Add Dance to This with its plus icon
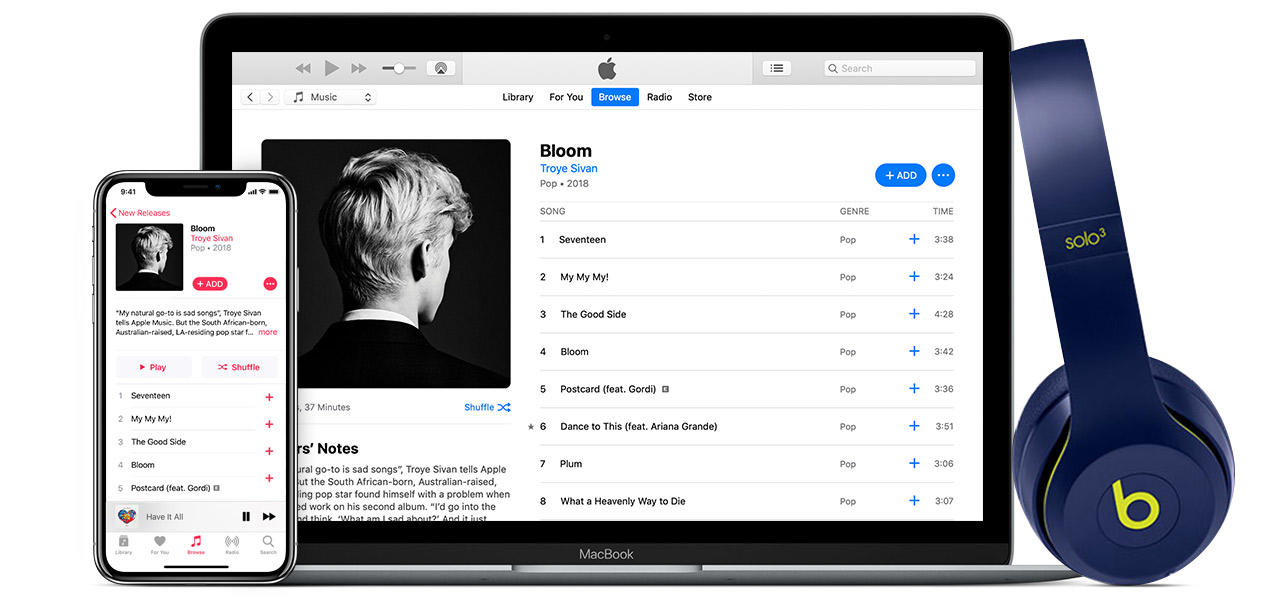Viewport: 1280px width, 600px height. click(x=914, y=426)
